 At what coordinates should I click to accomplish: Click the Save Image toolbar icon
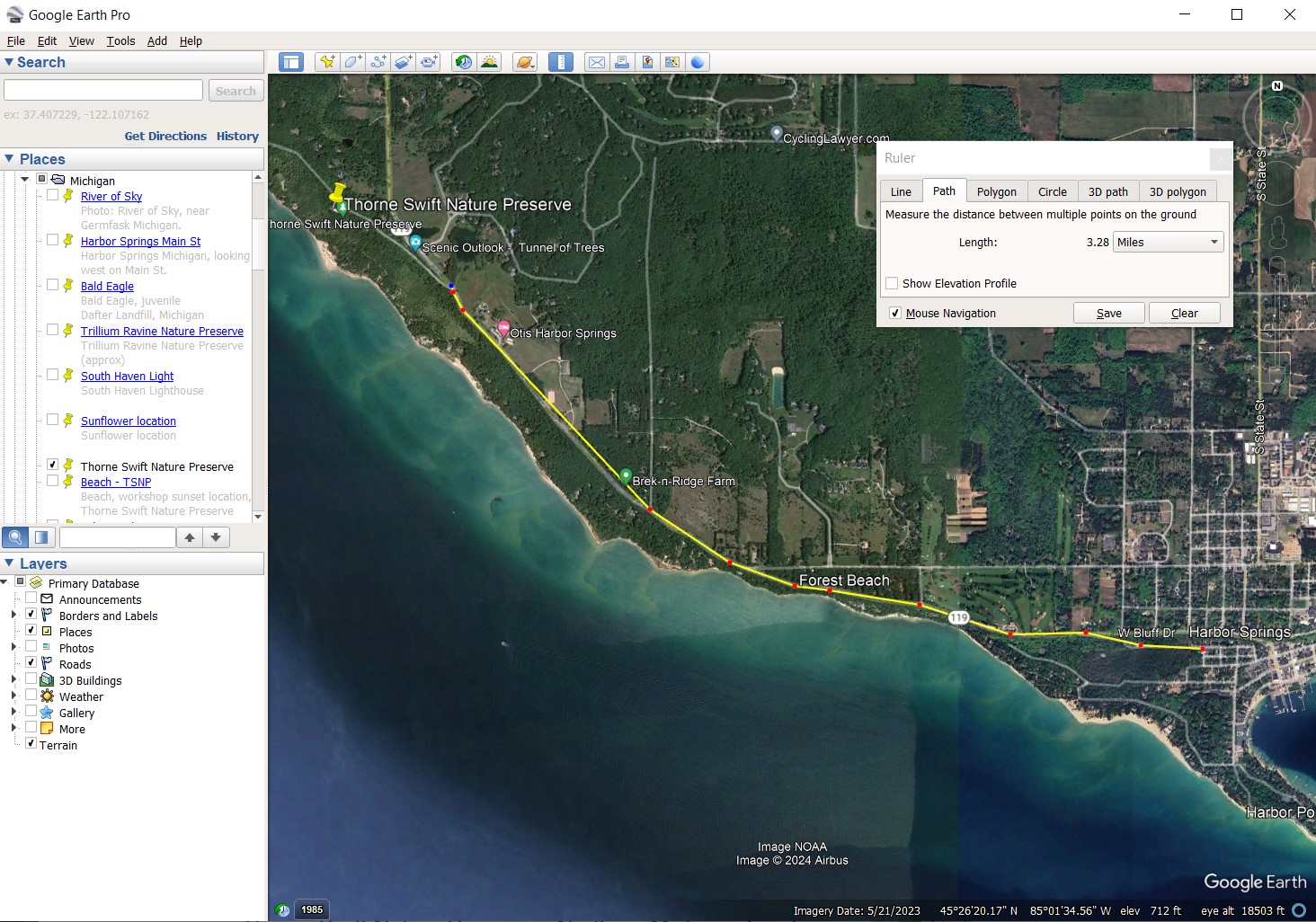[646, 62]
